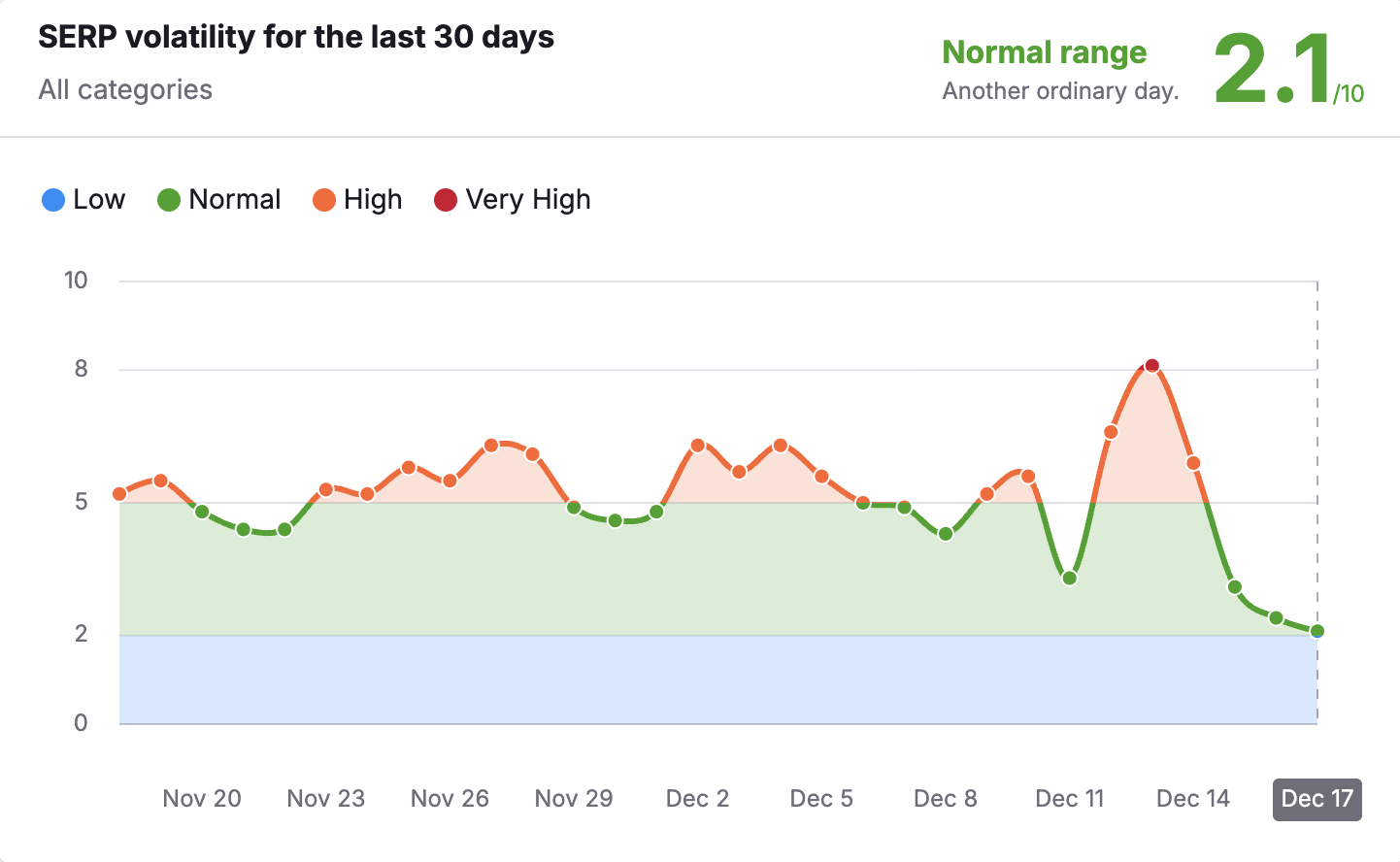Click the red Very High peak data point

[x=1151, y=366]
